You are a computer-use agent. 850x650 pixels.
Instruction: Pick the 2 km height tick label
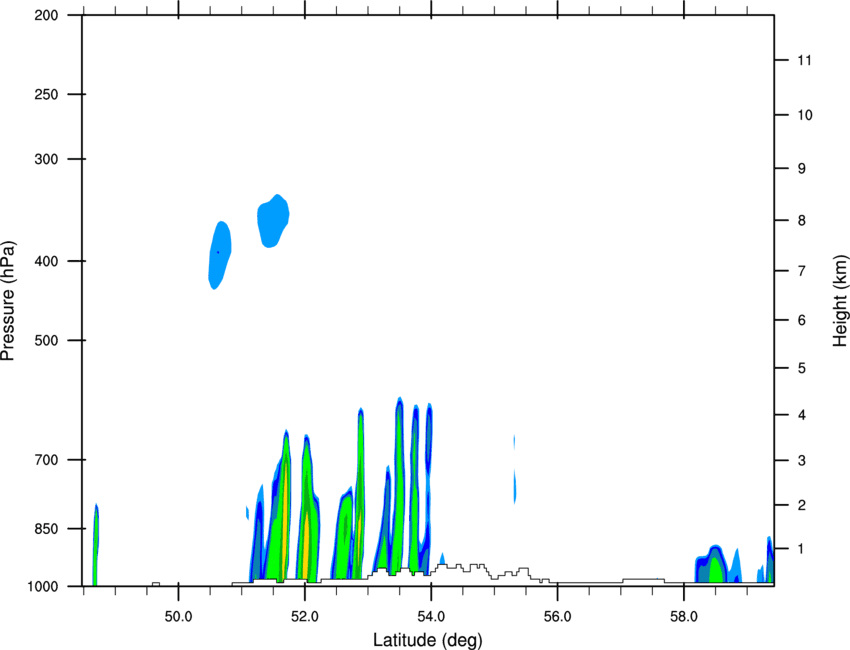[x=801, y=505]
